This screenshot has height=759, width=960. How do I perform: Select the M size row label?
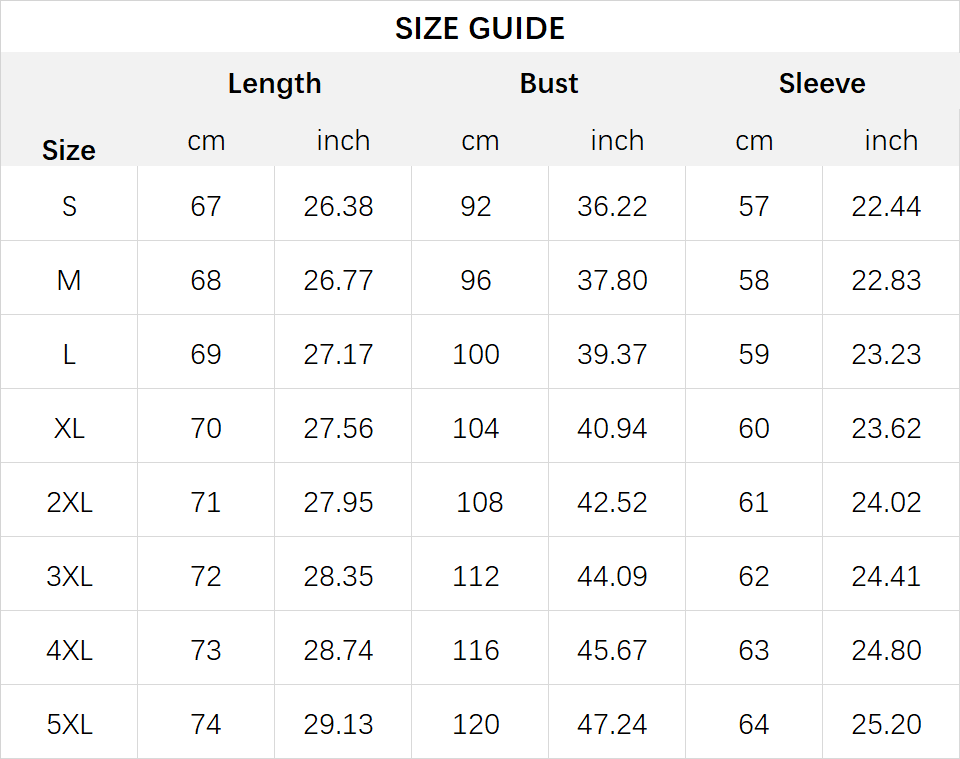(69, 280)
